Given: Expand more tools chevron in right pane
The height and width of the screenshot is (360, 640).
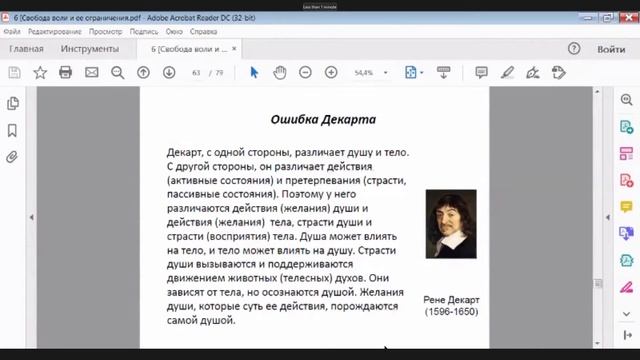Looking at the screenshot, I should [x=627, y=314].
